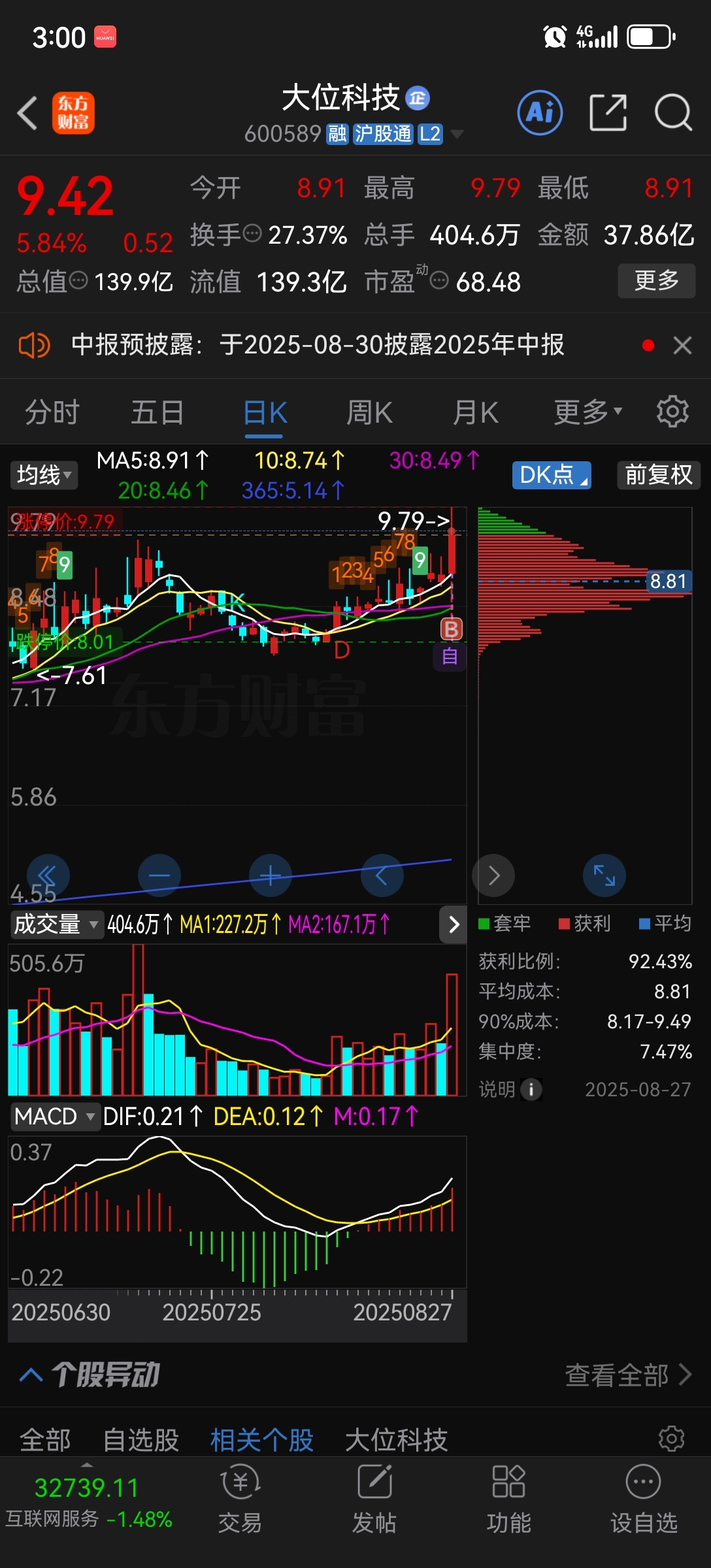
Task: Switch to 五日 tab
Action: 157,412
